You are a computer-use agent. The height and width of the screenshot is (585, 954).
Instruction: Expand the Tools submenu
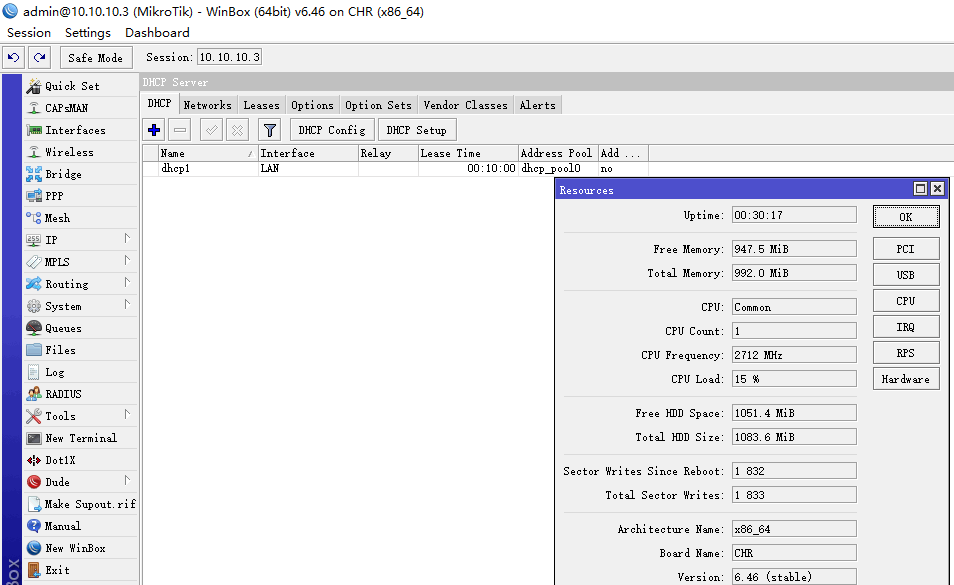[127, 414]
